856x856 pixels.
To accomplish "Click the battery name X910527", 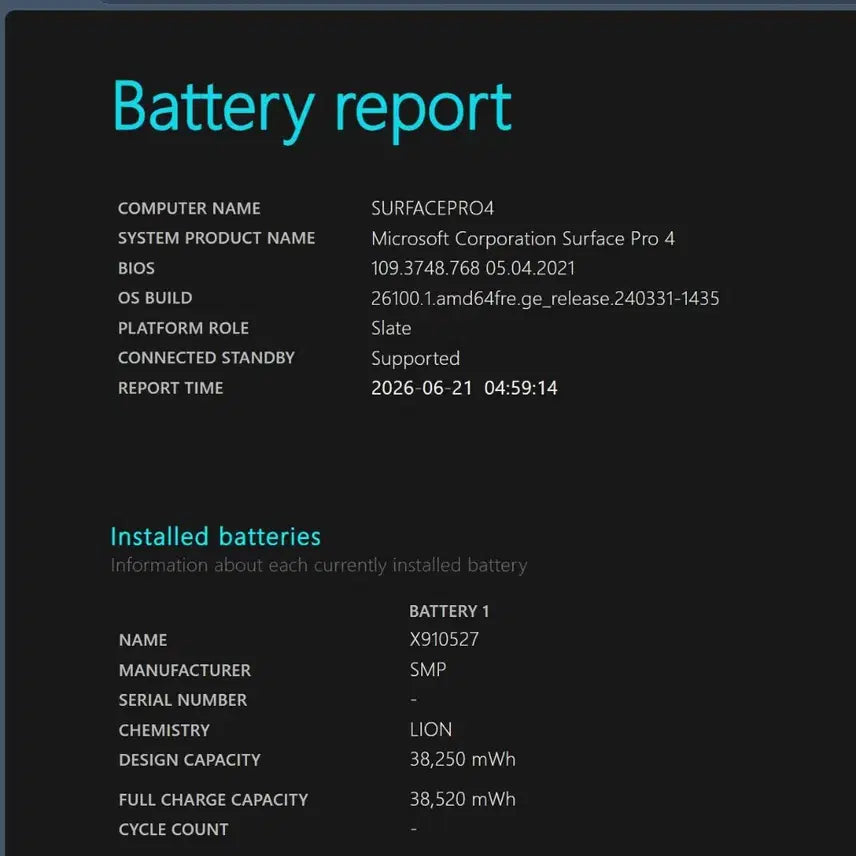I will 444,639.
